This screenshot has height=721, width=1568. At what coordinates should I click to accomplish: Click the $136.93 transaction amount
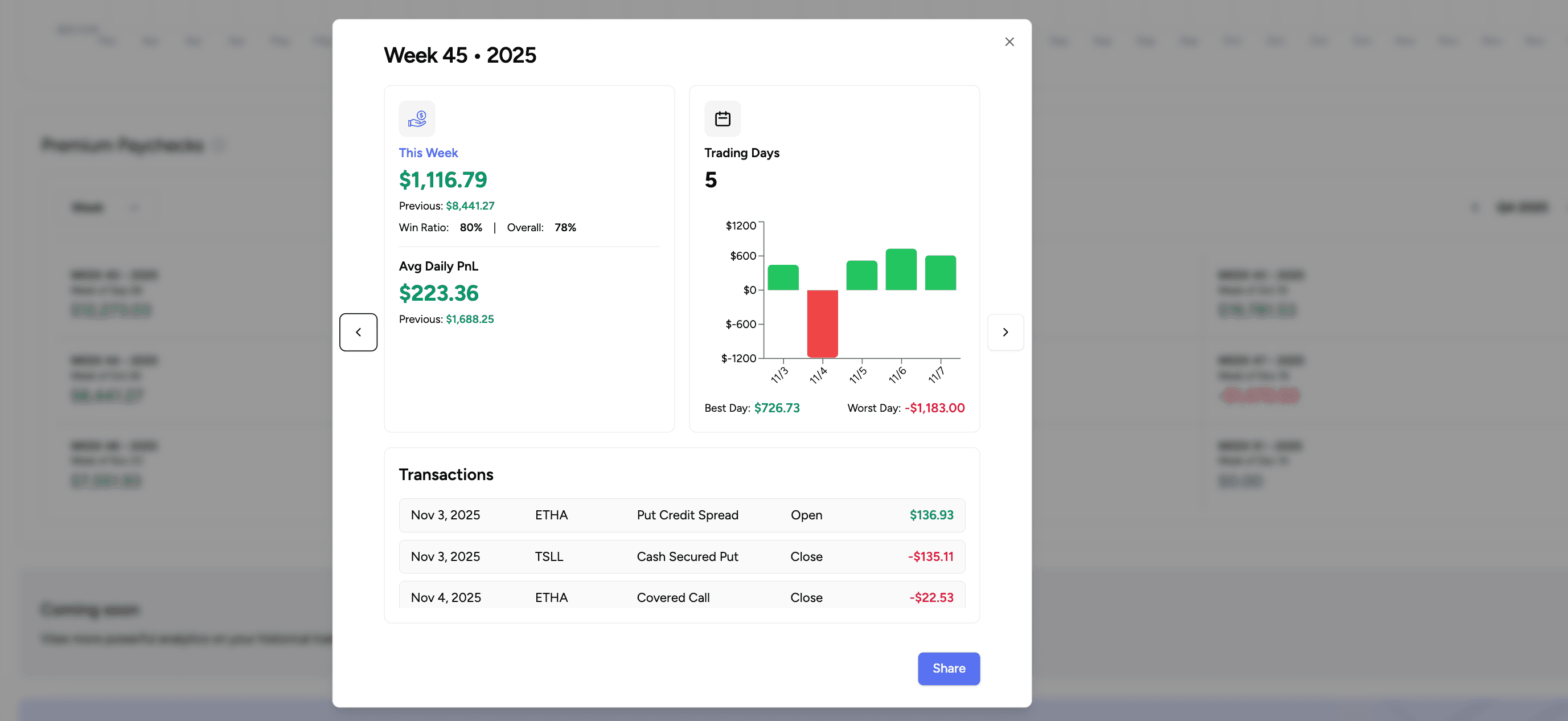pos(931,515)
